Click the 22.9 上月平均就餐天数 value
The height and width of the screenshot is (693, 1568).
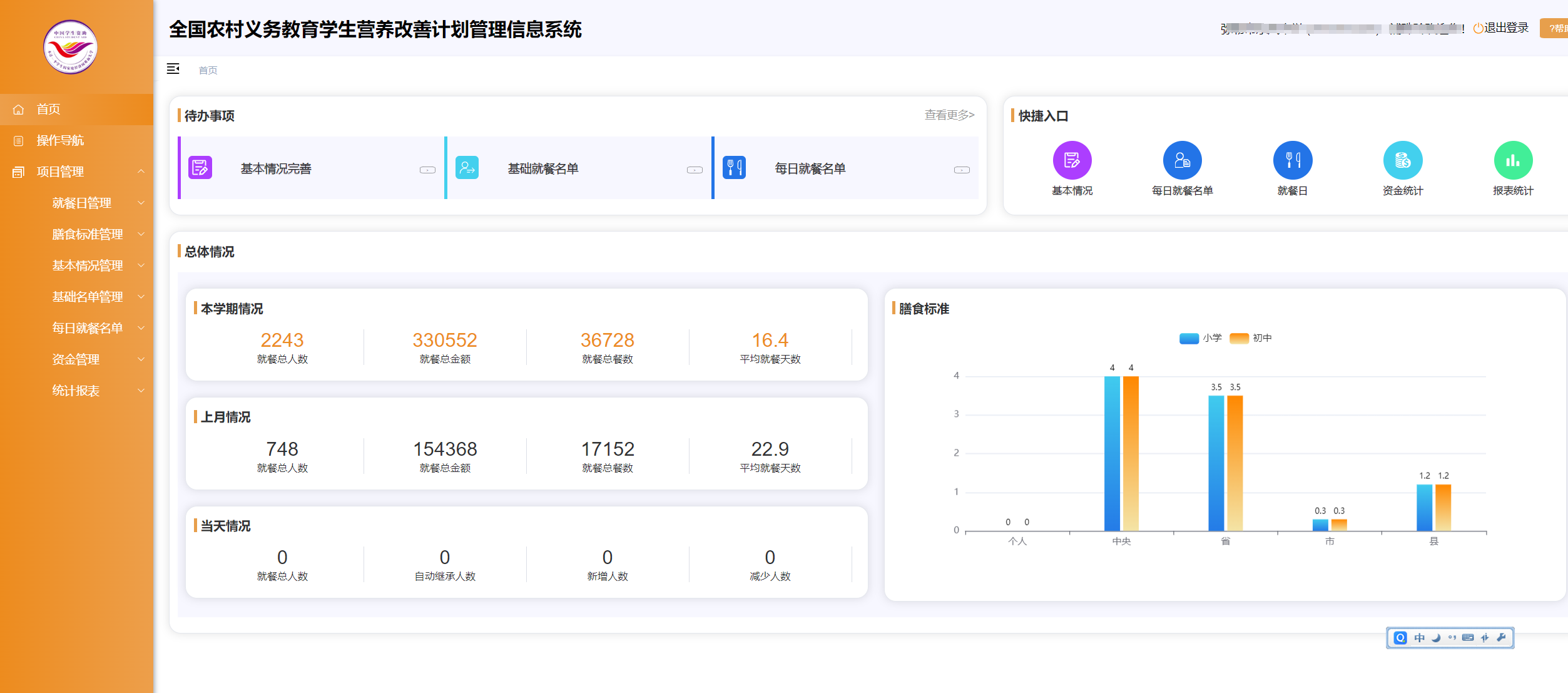[x=770, y=449]
